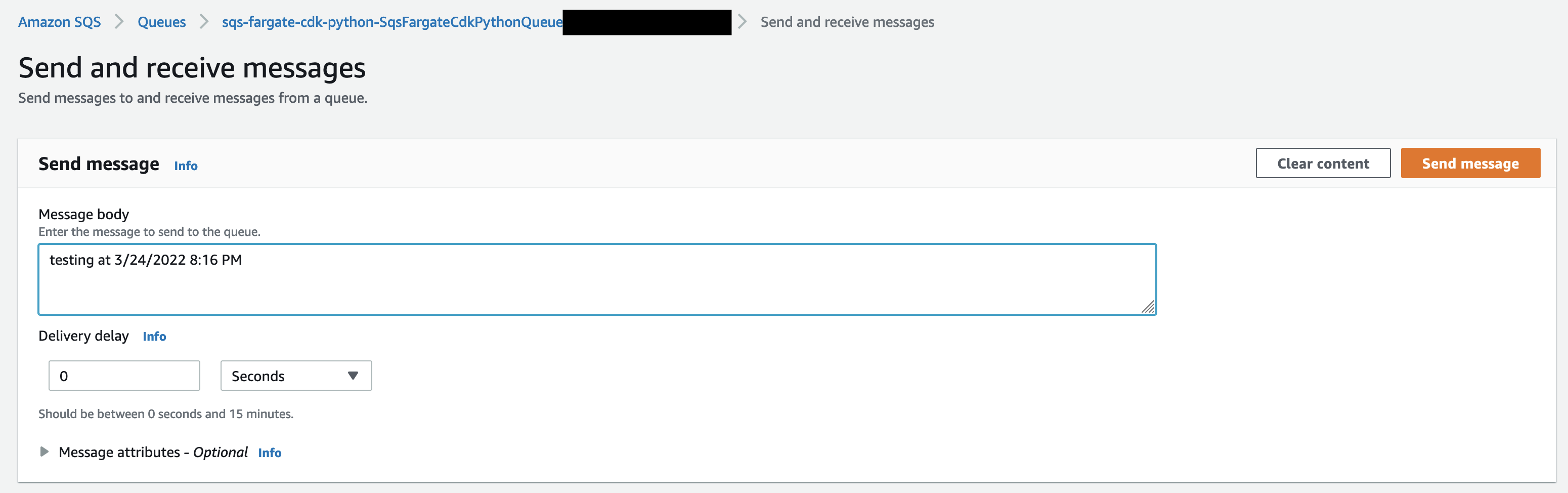
Task: Click the Message body text area
Action: 597,280
